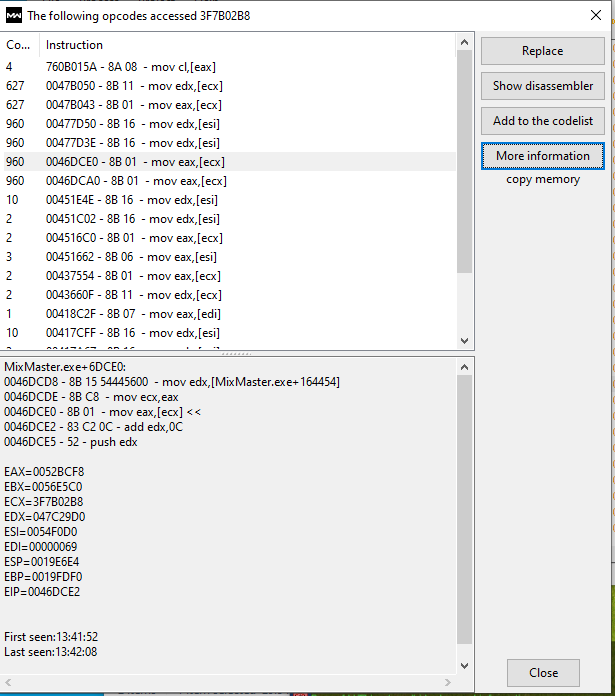Click the Replace button
Screen dimensions: 615x696
pyautogui.click(x=542, y=51)
